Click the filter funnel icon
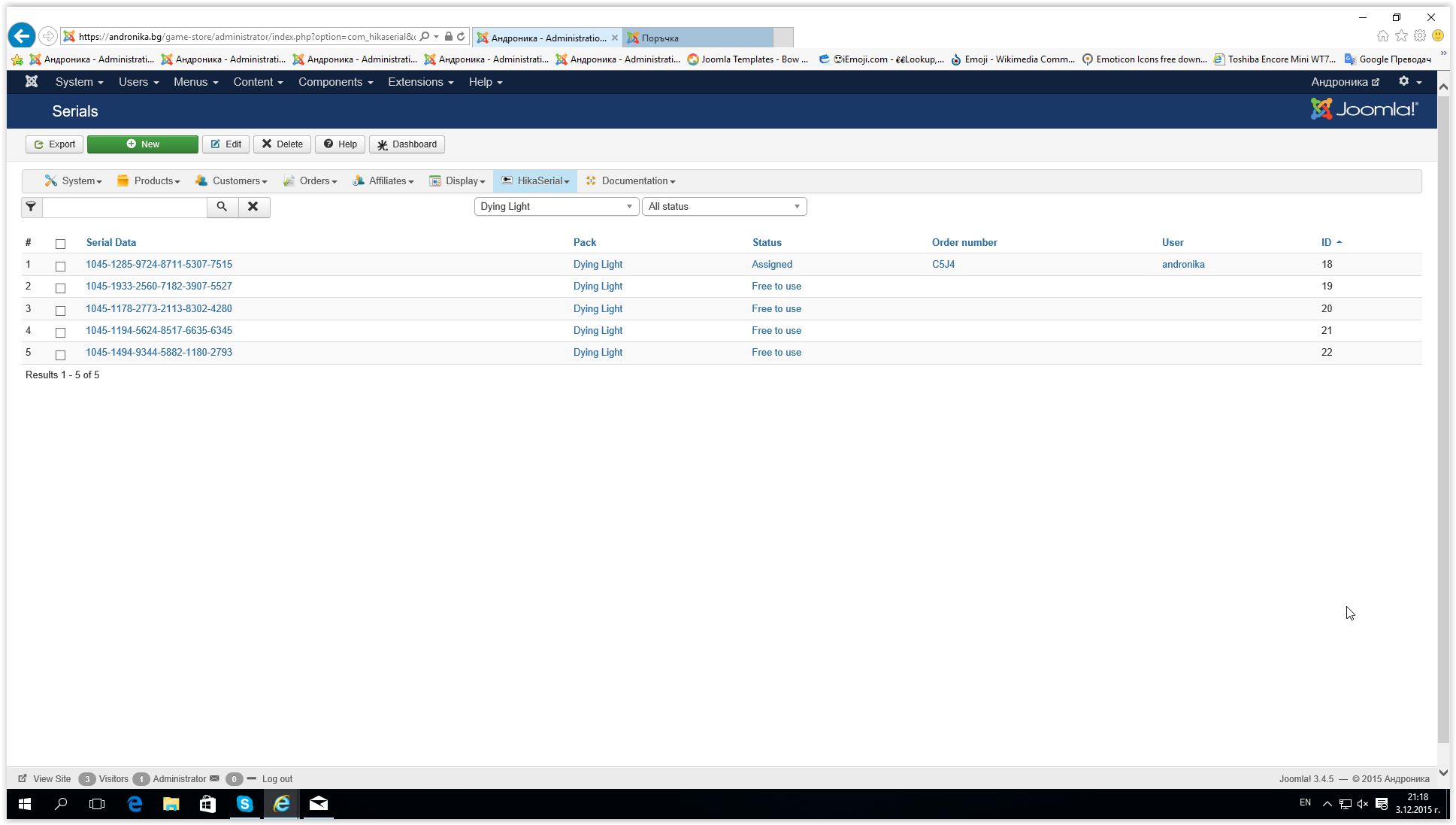This screenshot has width=1456, height=825. tap(31, 207)
